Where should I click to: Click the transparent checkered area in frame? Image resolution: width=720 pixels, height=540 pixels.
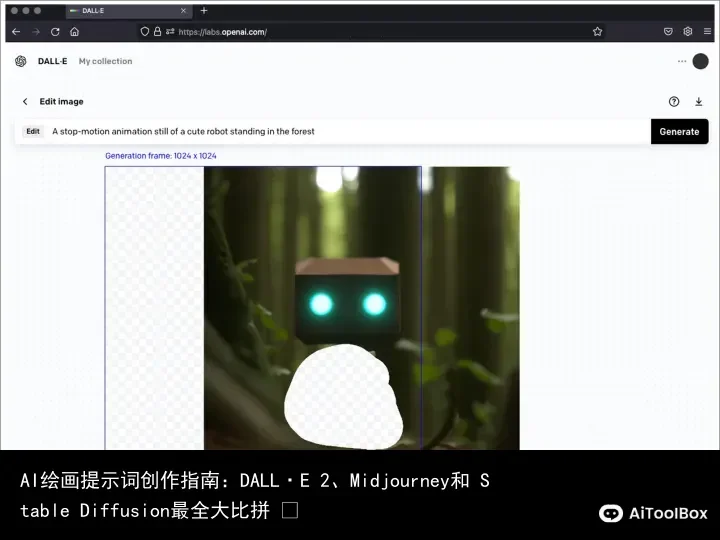(155, 308)
